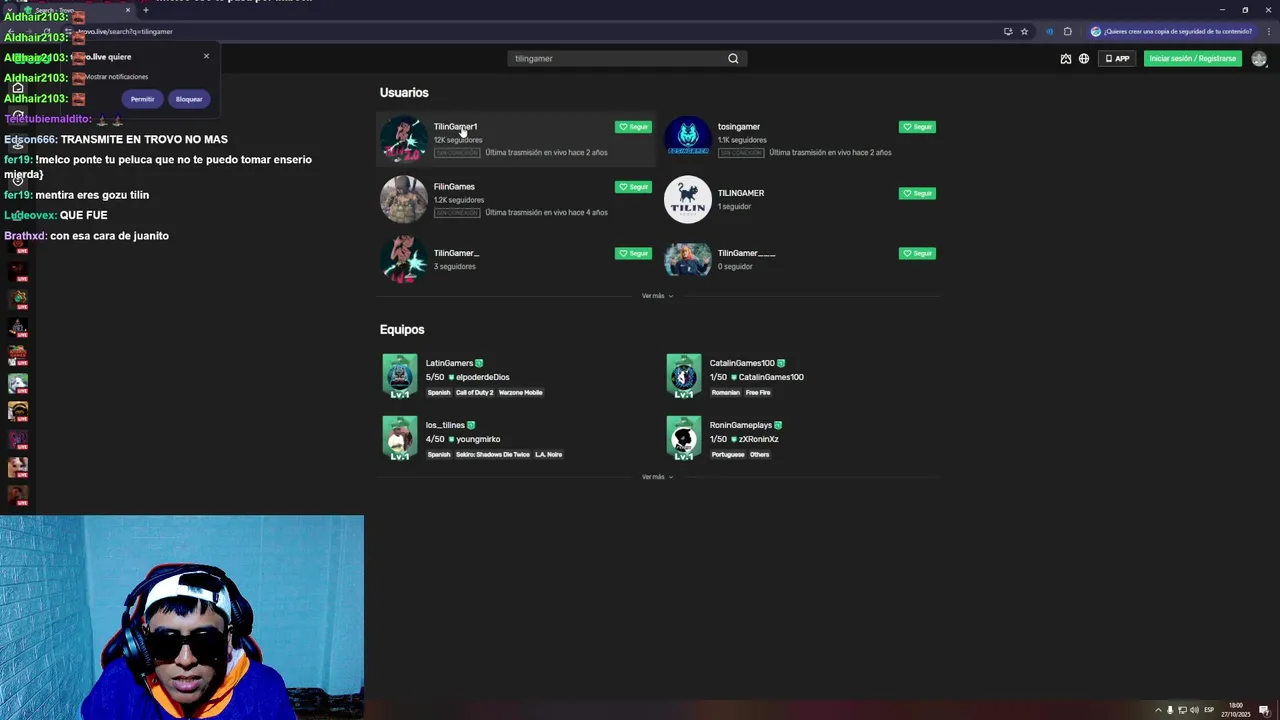Open the Chrome three-dot menu
The image size is (1280, 720).
pos(1268,31)
